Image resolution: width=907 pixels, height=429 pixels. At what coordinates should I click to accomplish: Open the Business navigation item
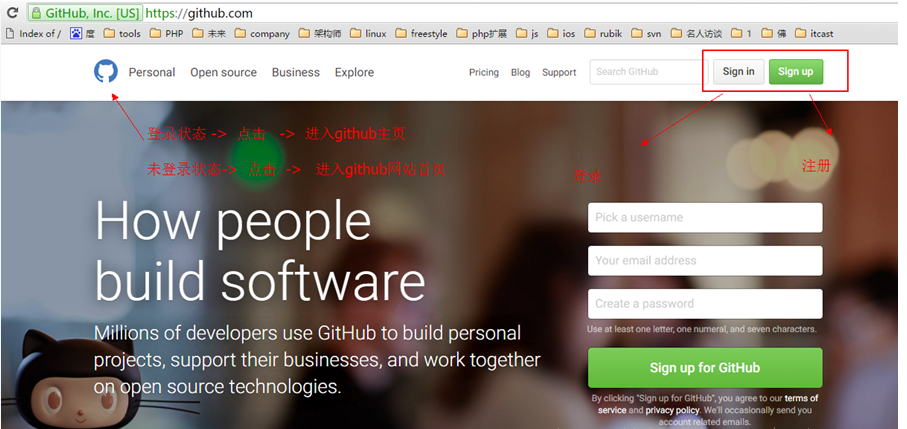click(x=296, y=72)
